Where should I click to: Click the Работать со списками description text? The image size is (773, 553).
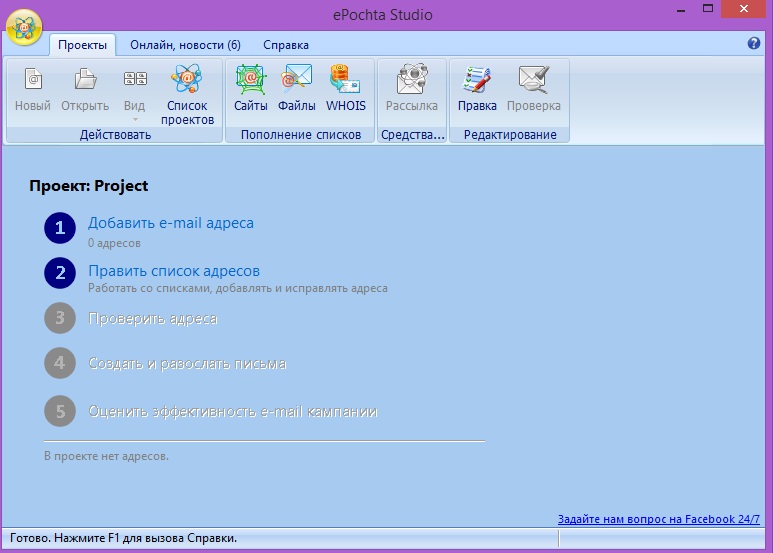(238, 288)
